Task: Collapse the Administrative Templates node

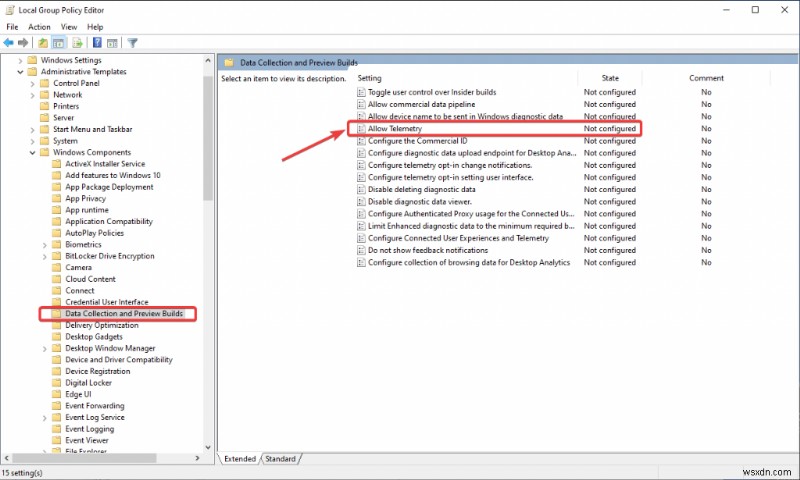Action: pos(20,72)
